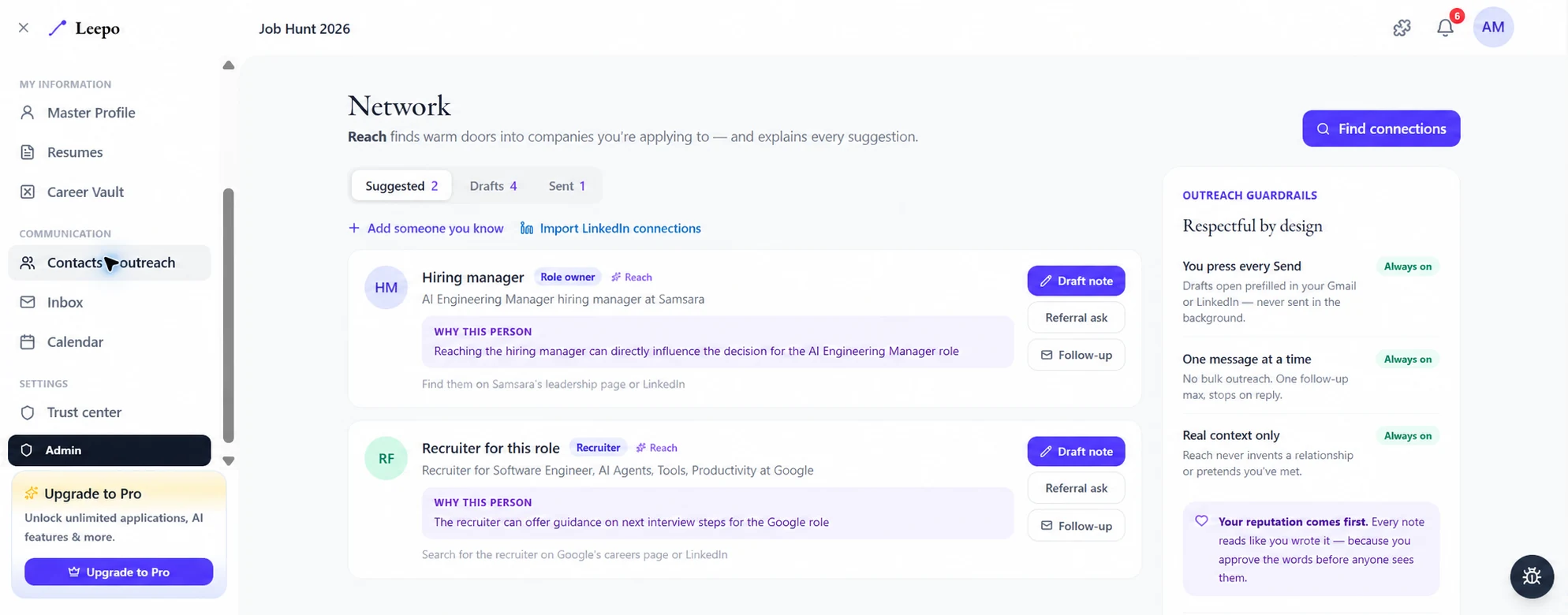Viewport: 1568px width, 615px height.
Task: Open Master Profile in sidebar
Action: [110, 113]
